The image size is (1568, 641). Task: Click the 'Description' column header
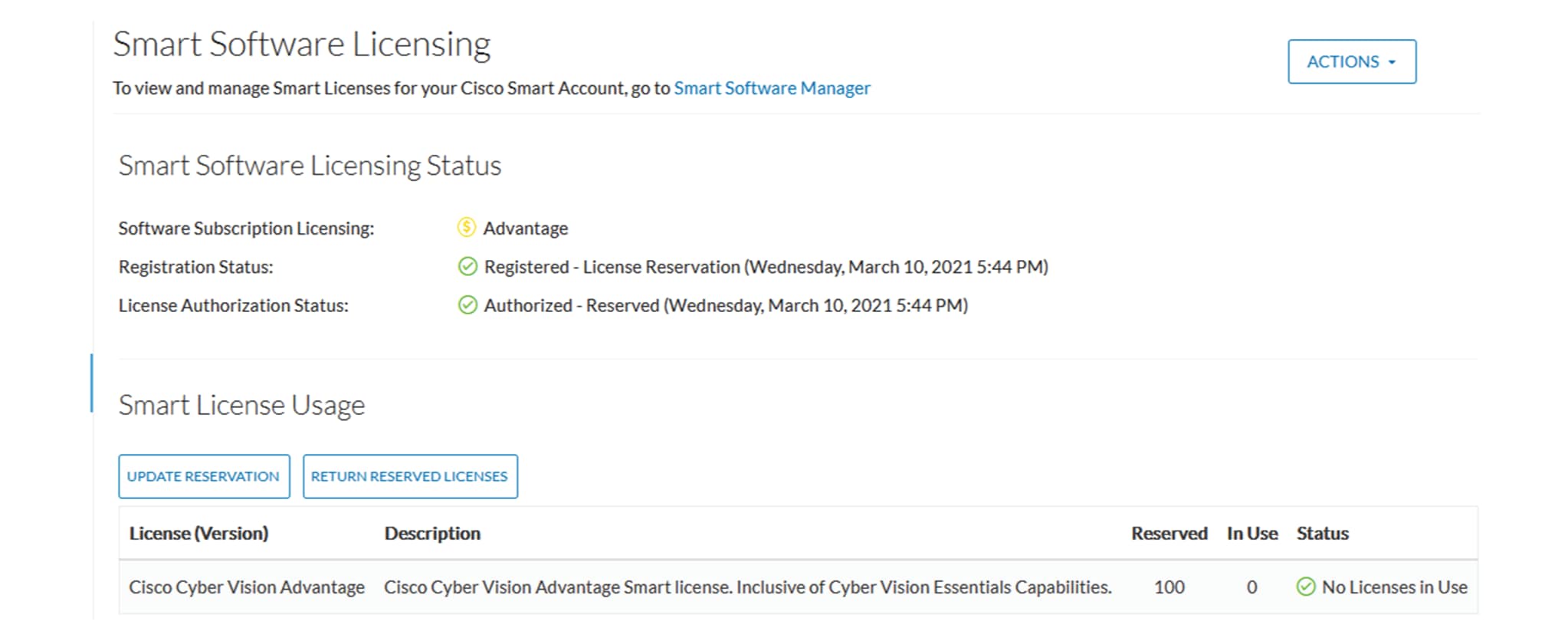click(x=432, y=534)
